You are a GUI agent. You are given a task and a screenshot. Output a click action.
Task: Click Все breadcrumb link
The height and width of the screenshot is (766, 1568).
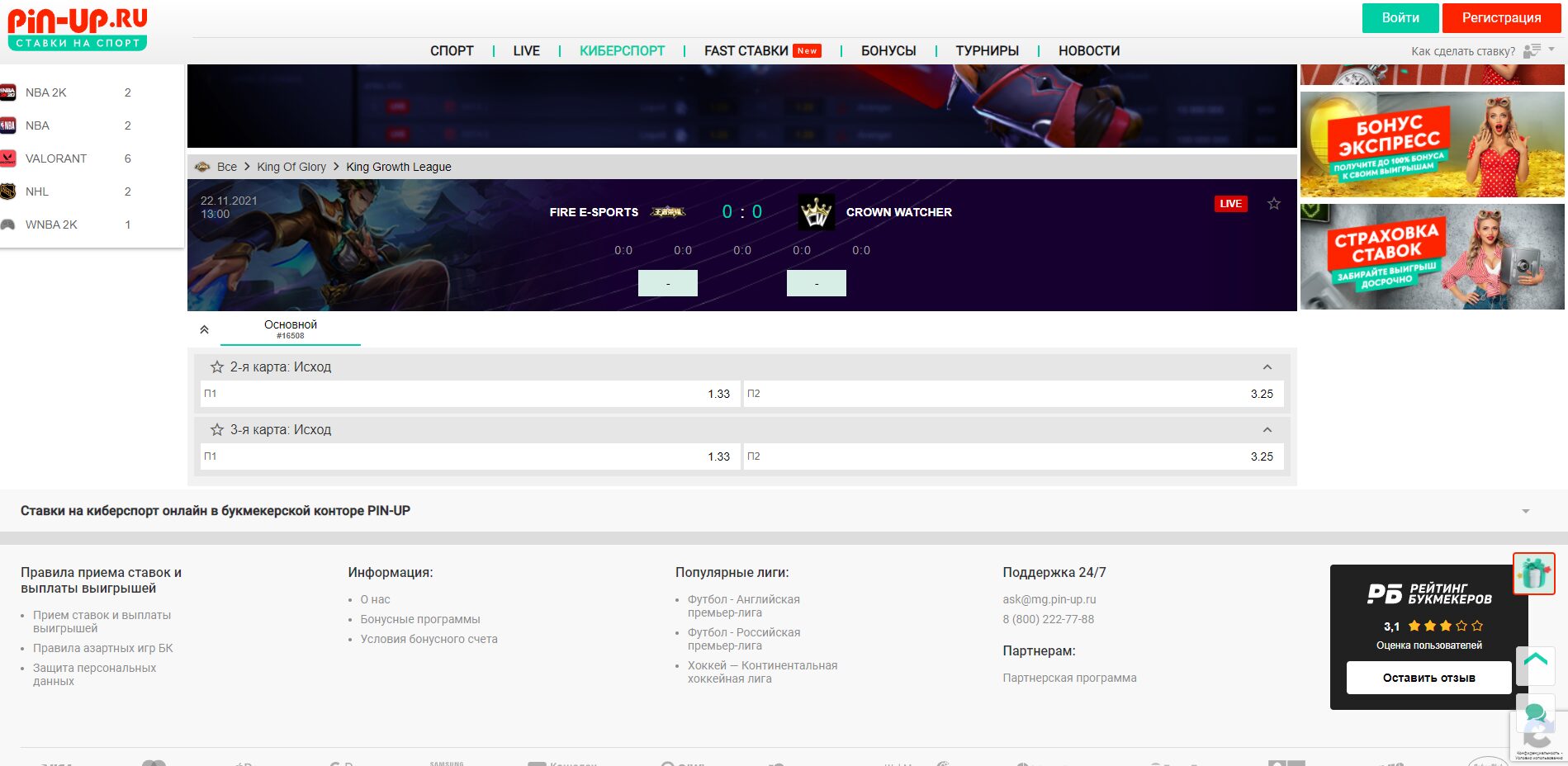coord(227,167)
